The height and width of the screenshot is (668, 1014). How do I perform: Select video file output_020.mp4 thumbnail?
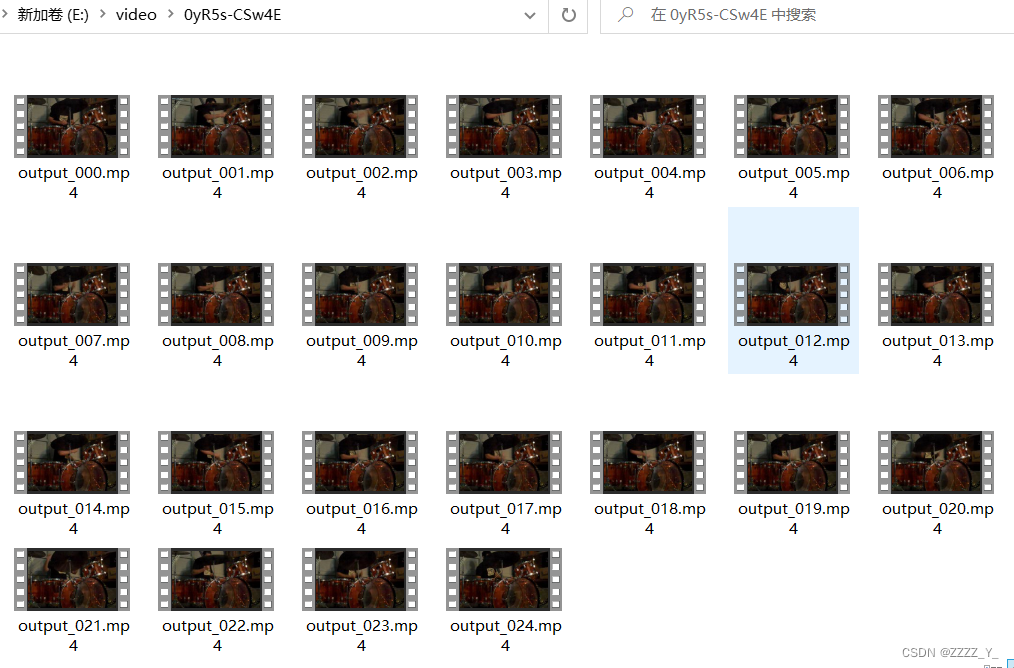pos(936,462)
